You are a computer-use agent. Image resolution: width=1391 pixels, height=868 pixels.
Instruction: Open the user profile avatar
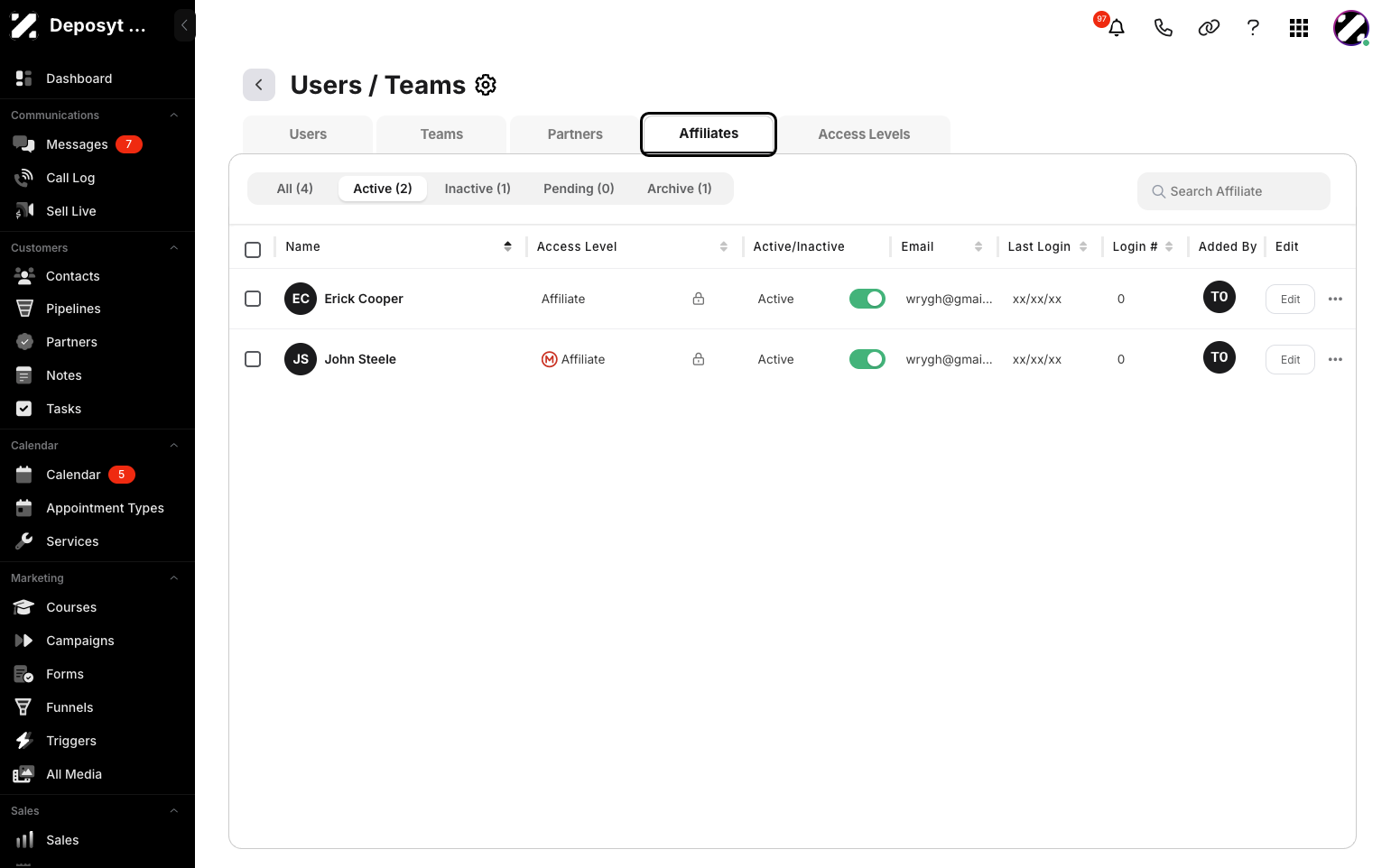[x=1351, y=28]
